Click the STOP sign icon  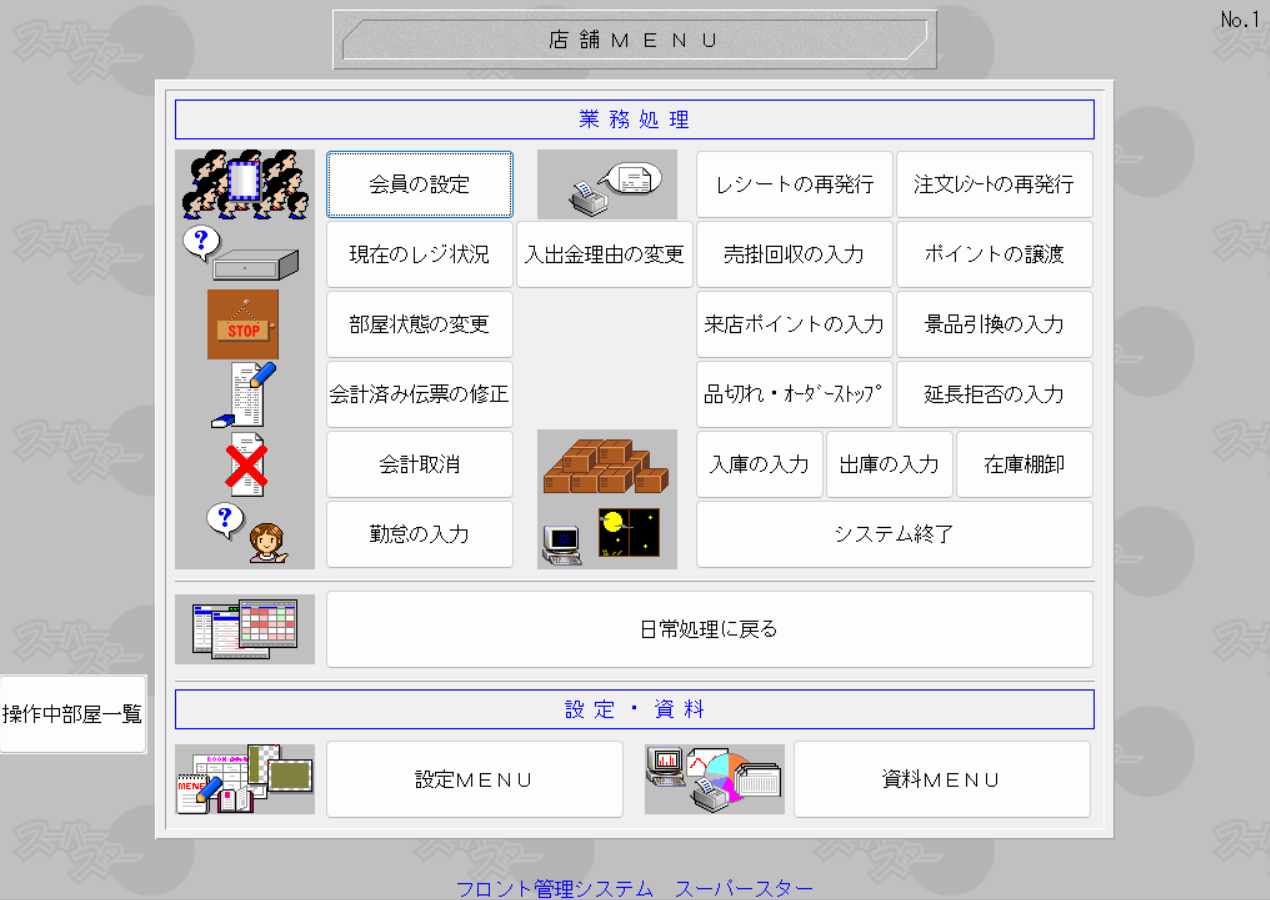[243, 324]
